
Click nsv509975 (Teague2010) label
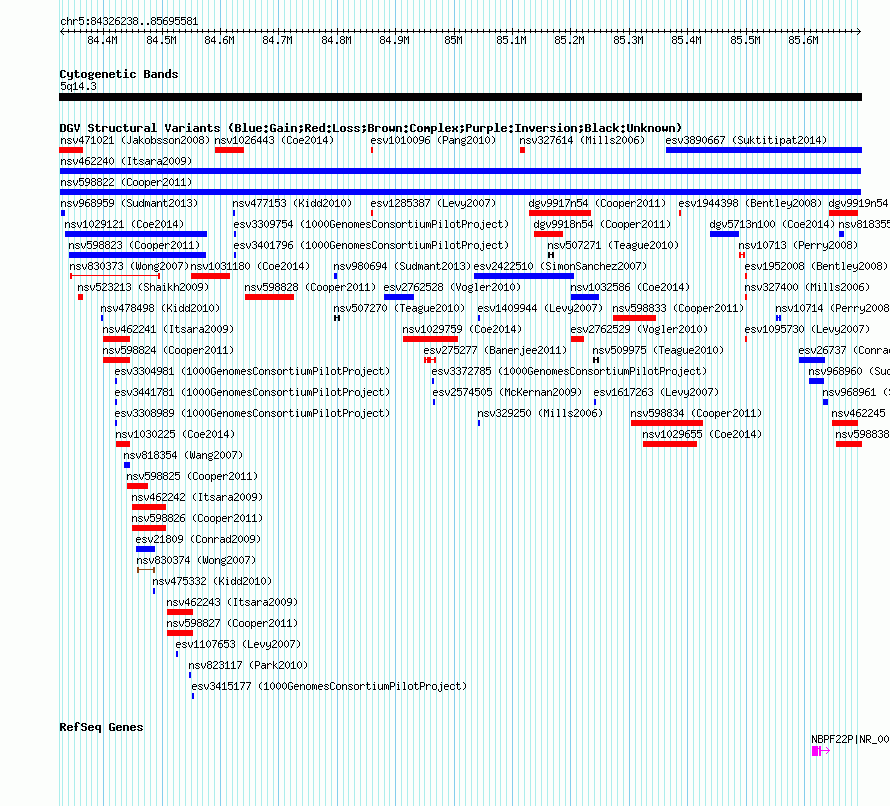[x=658, y=350]
